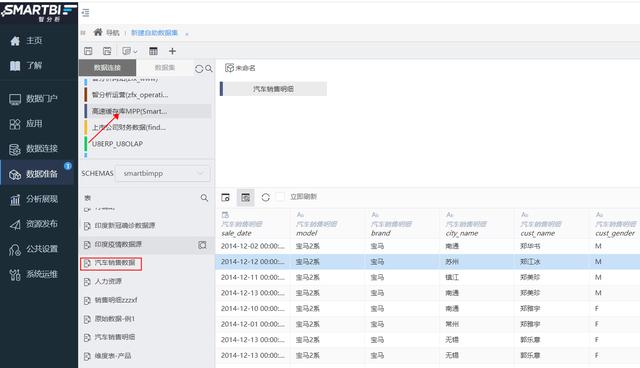Select the 人力资源 table
Image resolution: width=640 pixels, height=368 pixels.
point(108,282)
